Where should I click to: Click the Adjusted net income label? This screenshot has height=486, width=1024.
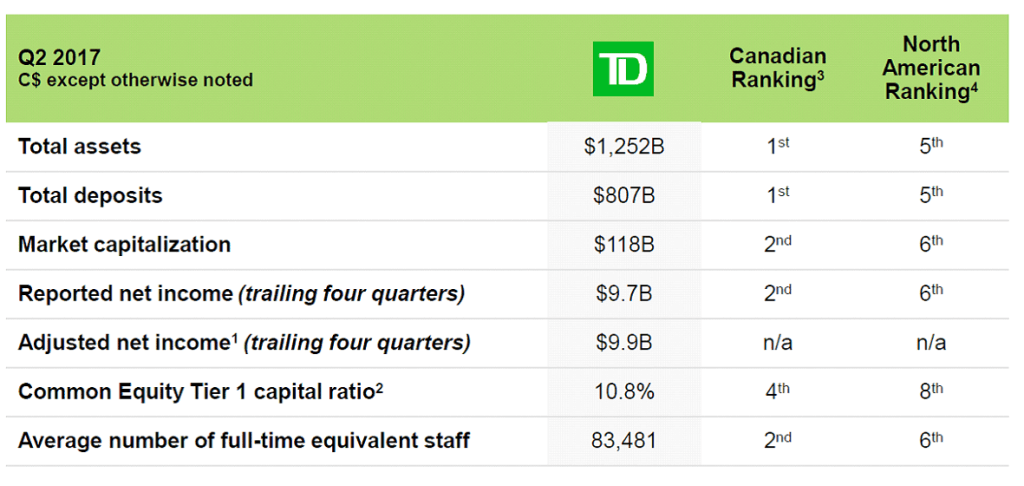[244, 343]
